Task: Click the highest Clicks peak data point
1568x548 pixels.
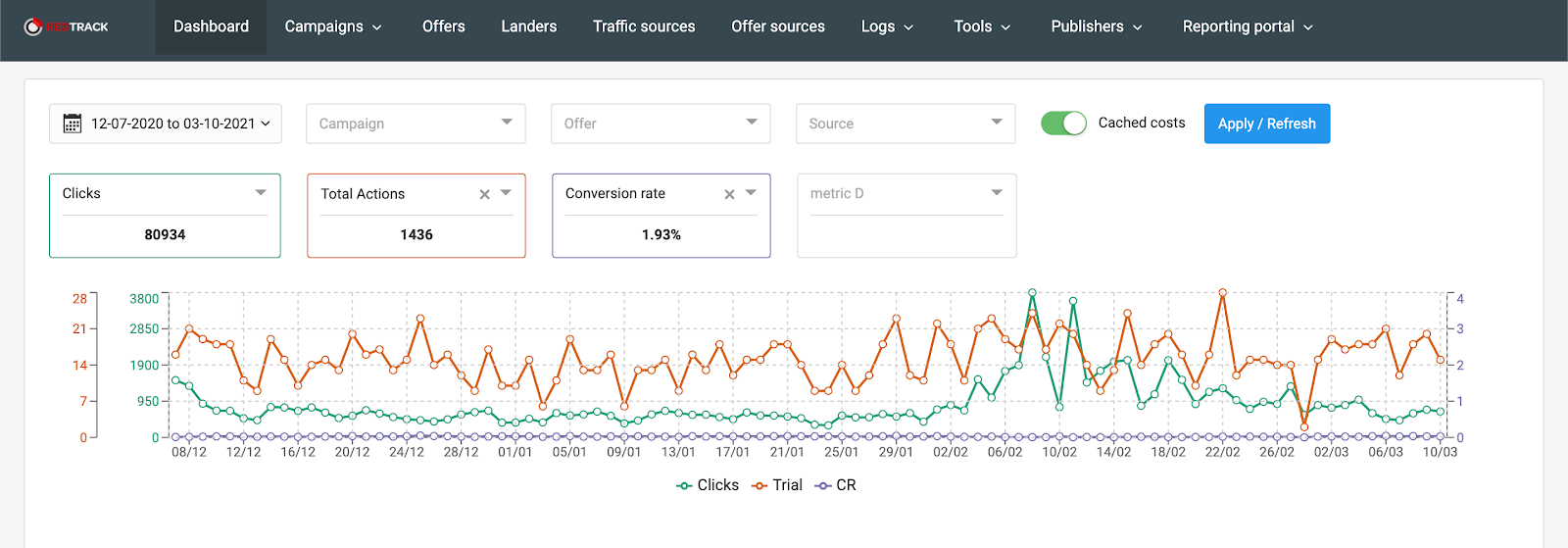Action: pyautogui.click(x=1032, y=292)
